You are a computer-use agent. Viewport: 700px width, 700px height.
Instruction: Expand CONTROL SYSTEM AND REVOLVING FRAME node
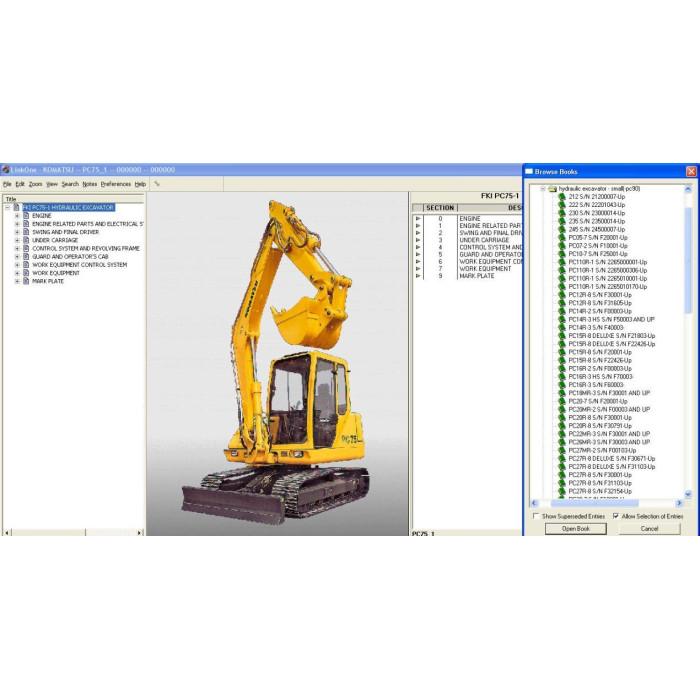click(x=17, y=249)
